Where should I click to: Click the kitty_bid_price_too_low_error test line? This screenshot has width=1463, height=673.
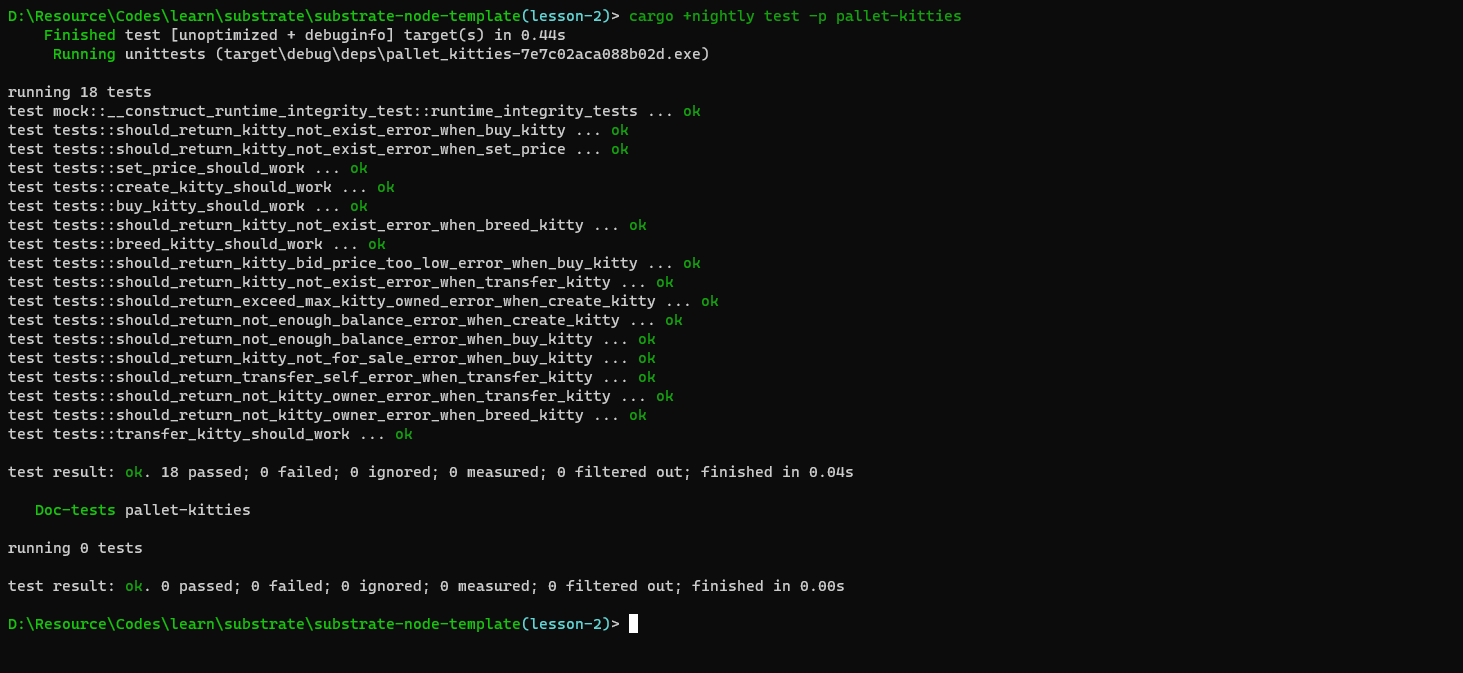pyautogui.click(x=354, y=263)
